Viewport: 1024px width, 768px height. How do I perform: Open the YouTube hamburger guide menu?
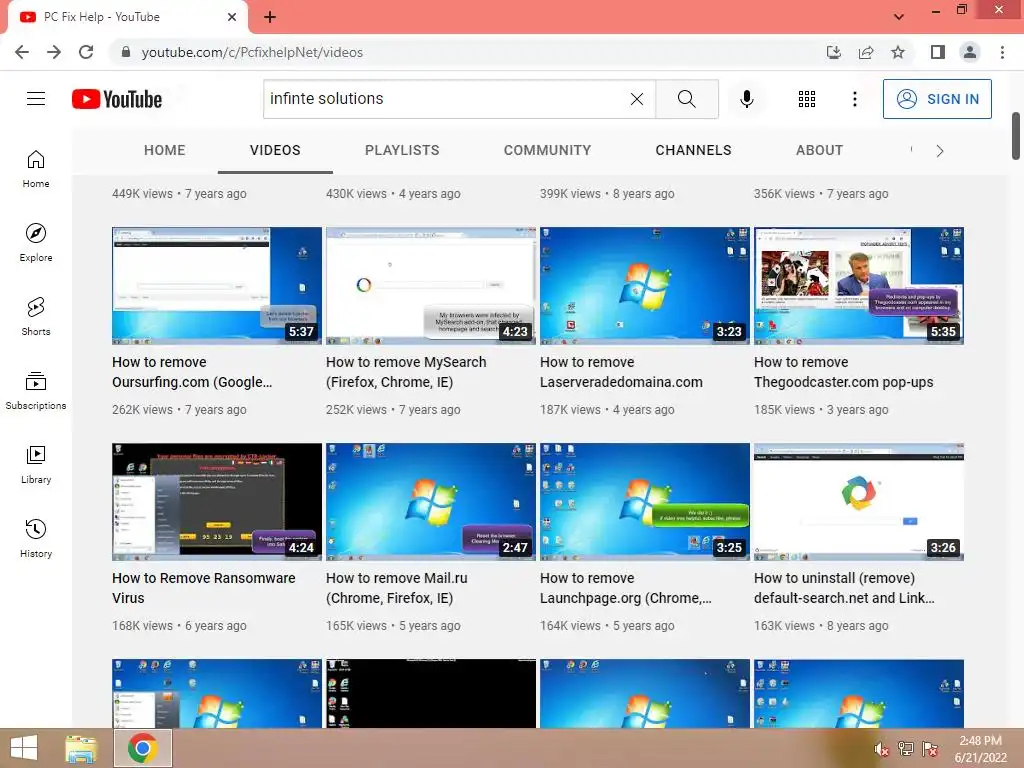coord(36,99)
